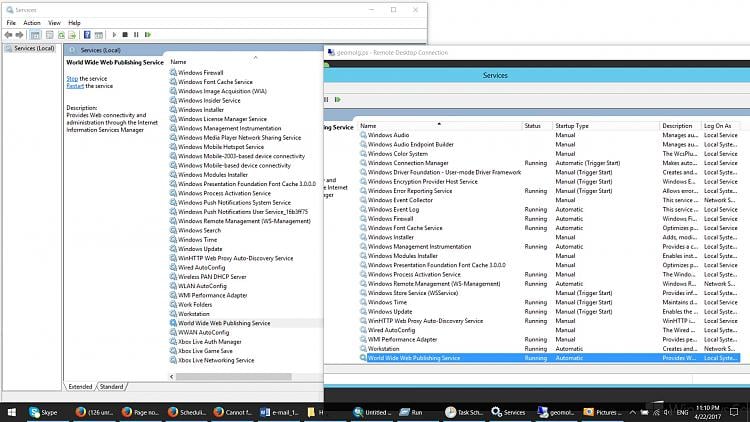The height and width of the screenshot is (422, 750).
Task: Click gear icon beside Windows Time in remote list
Action: tap(363, 302)
